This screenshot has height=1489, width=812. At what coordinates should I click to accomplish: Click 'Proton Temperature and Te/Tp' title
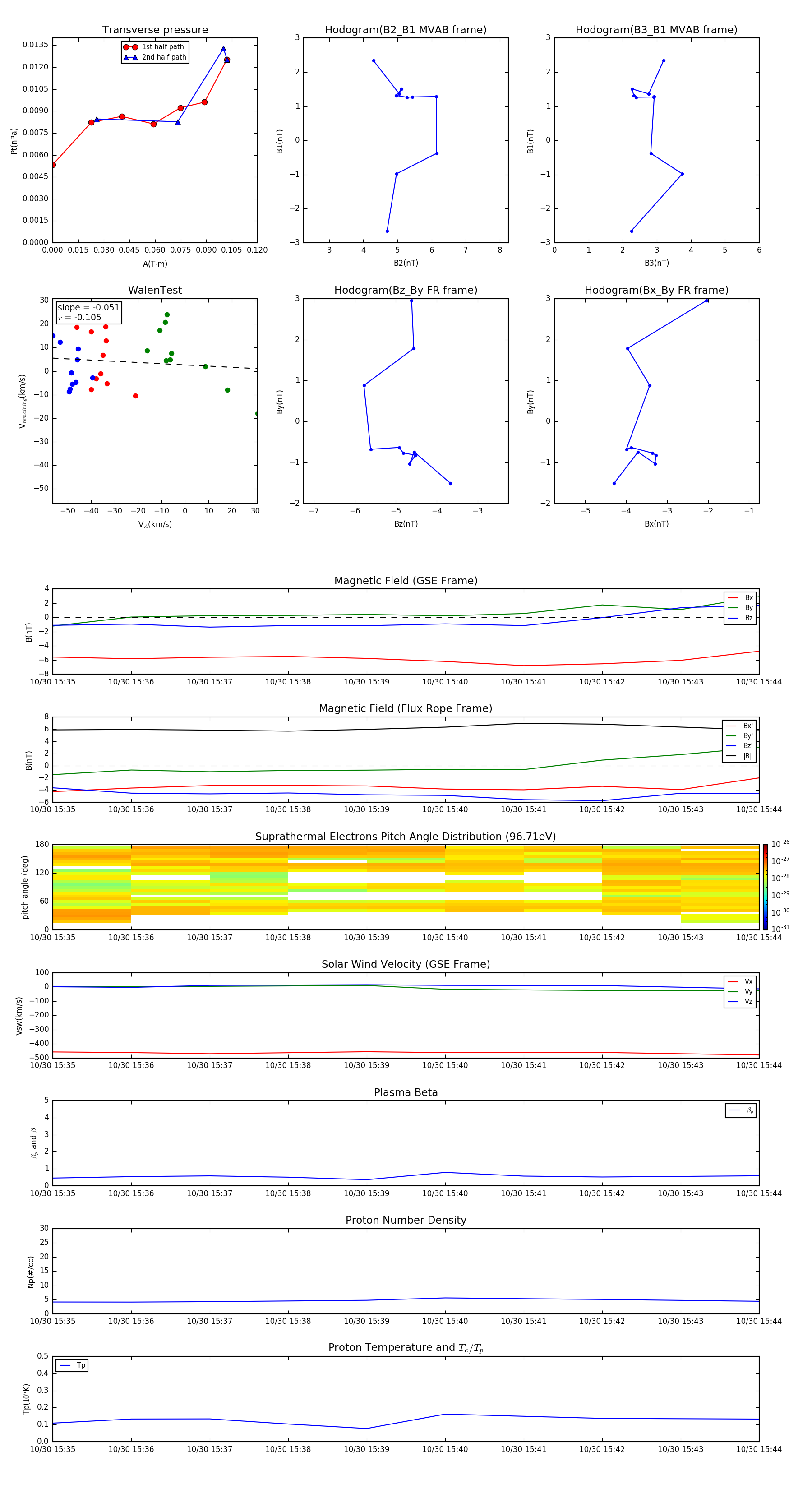point(406,1347)
